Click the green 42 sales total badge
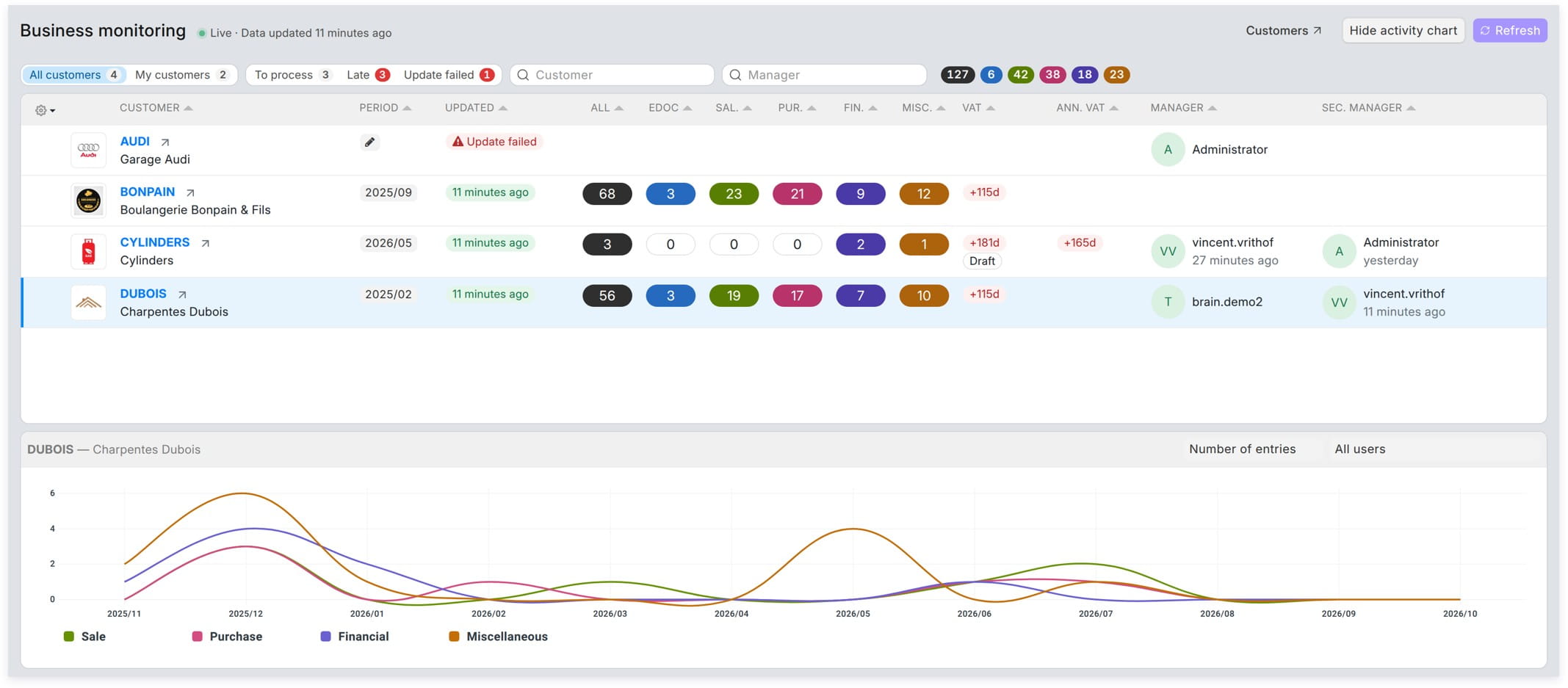Image resolution: width=1568 pixels, height=688 pixels. (x=1020, y=75)
